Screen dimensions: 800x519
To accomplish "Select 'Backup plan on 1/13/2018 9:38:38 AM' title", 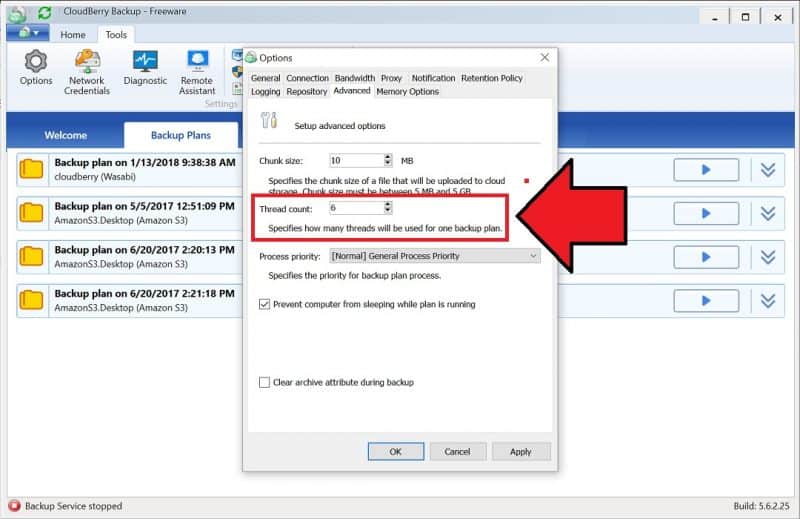I will tap(145, 162).
